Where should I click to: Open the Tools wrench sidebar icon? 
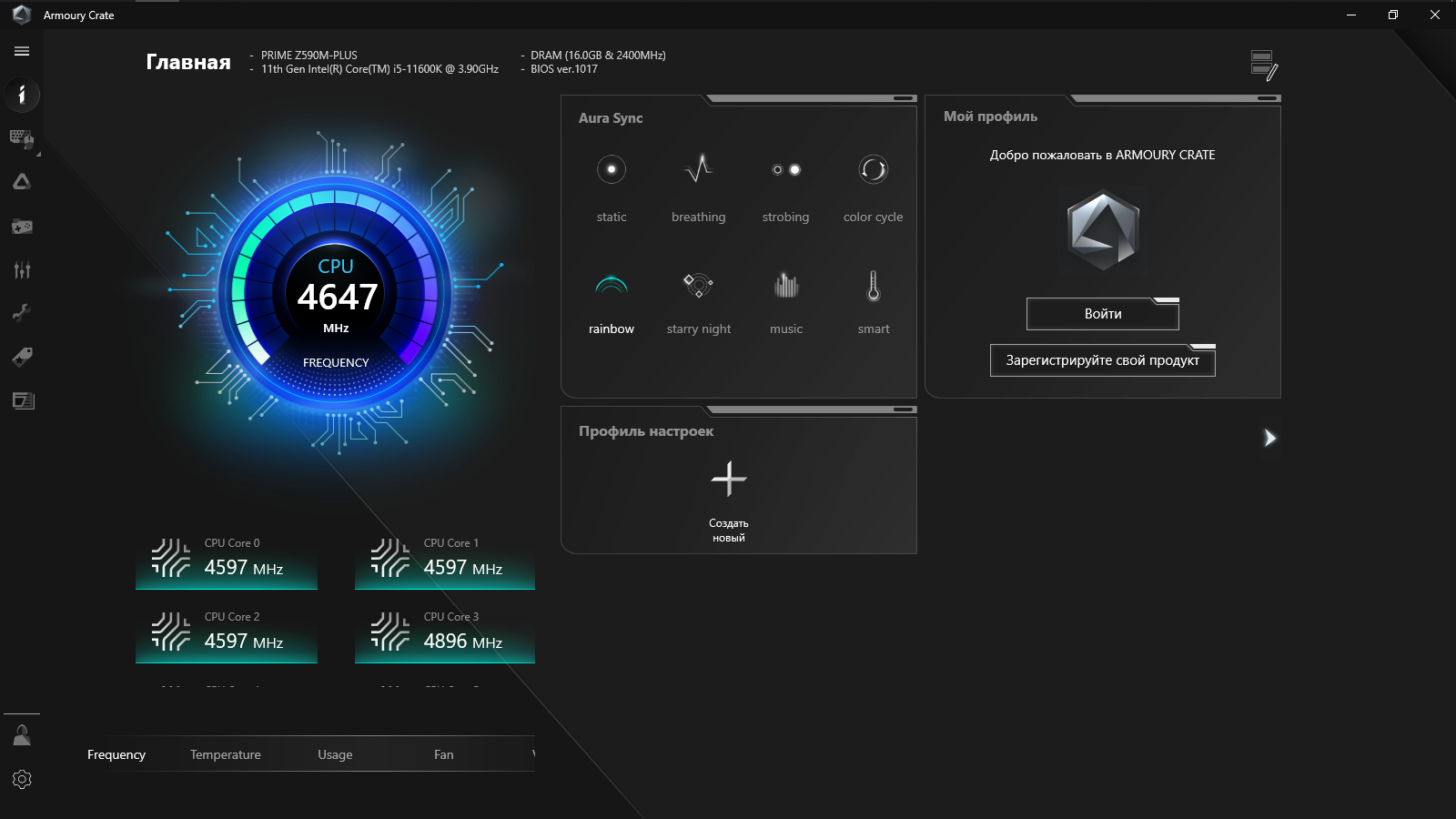coord(22,313)
